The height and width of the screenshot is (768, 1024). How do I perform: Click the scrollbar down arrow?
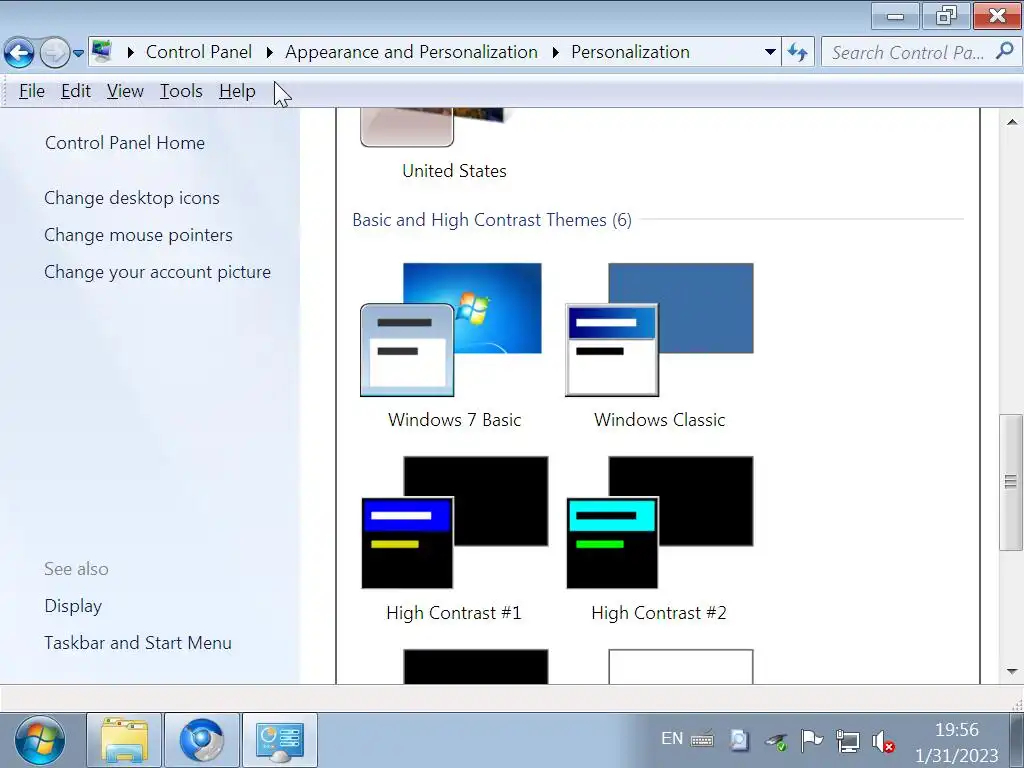pyautogui.click(x=1012, y=671)
